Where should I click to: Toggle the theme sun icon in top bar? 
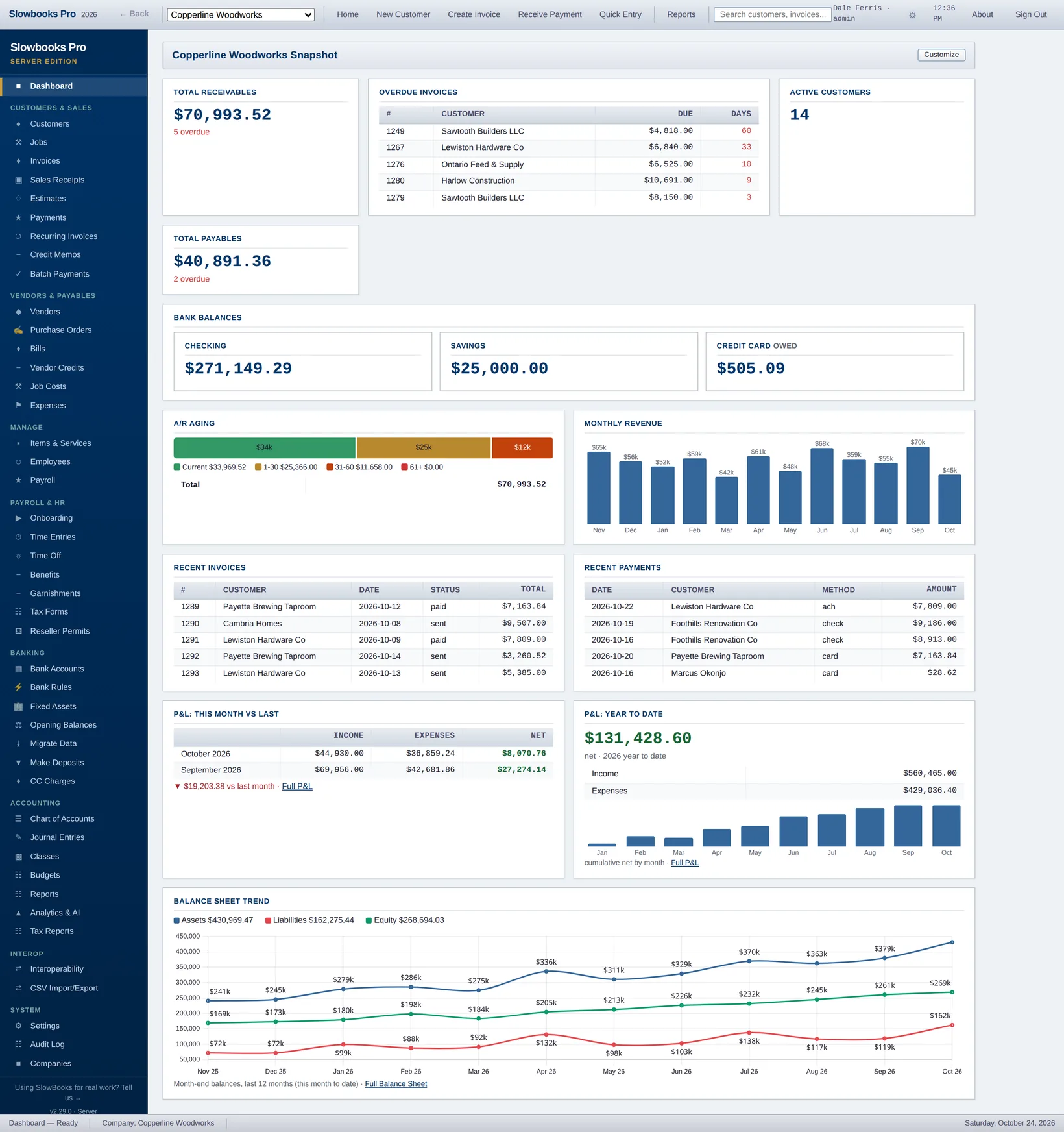(912, 14)
